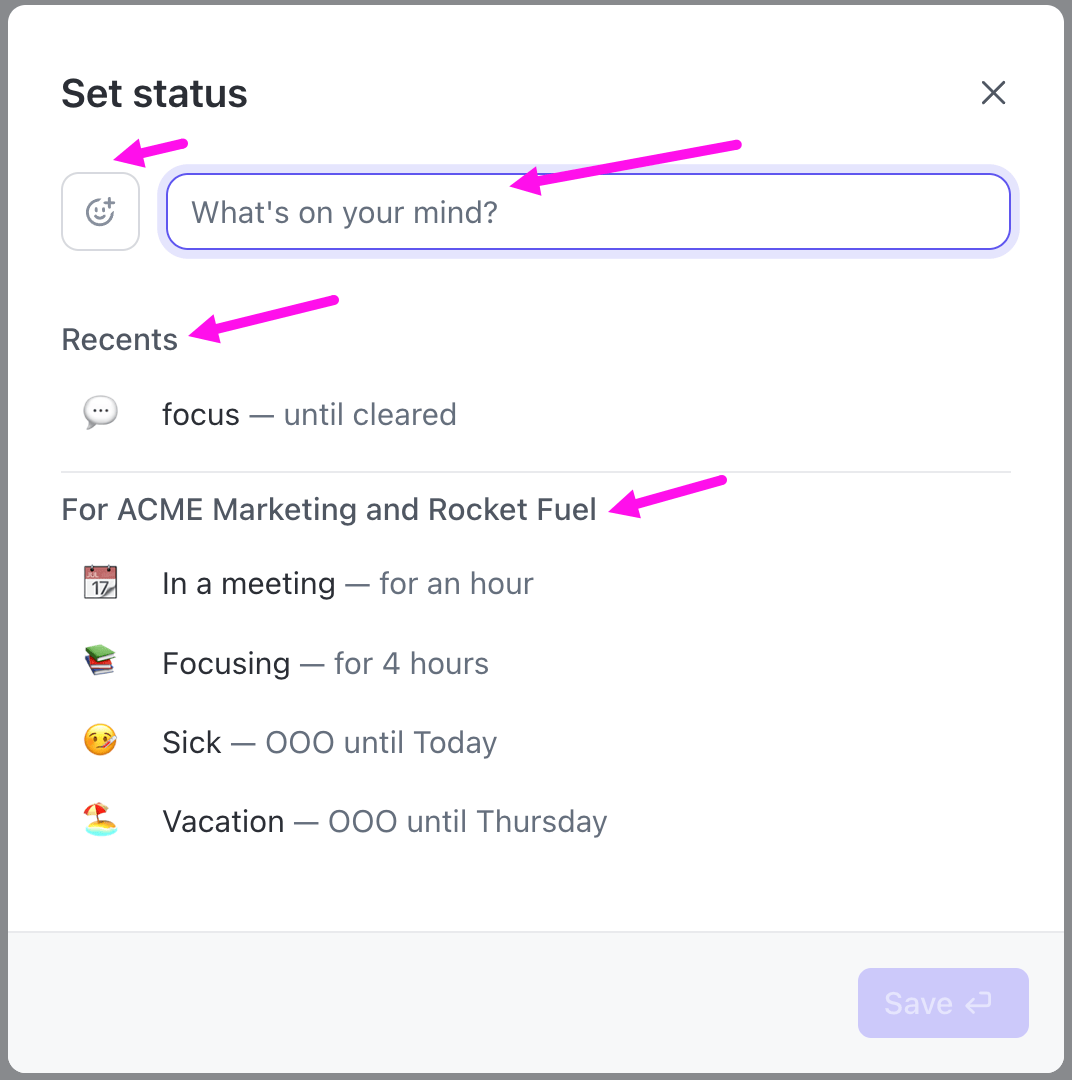Reuse the recent focus status
The width and height of the screenshot is (1072, 1080).
click(x=309, y=413)
